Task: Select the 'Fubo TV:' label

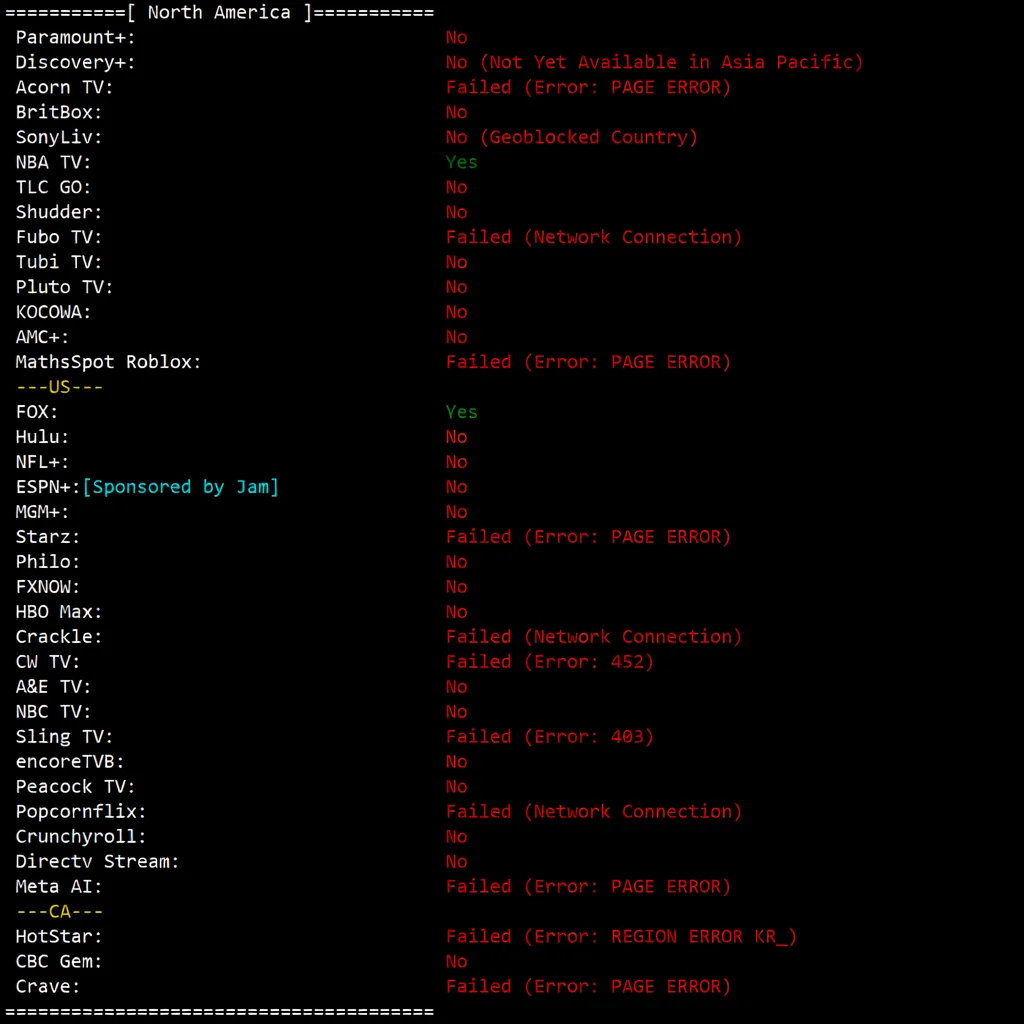Action: 59,237
